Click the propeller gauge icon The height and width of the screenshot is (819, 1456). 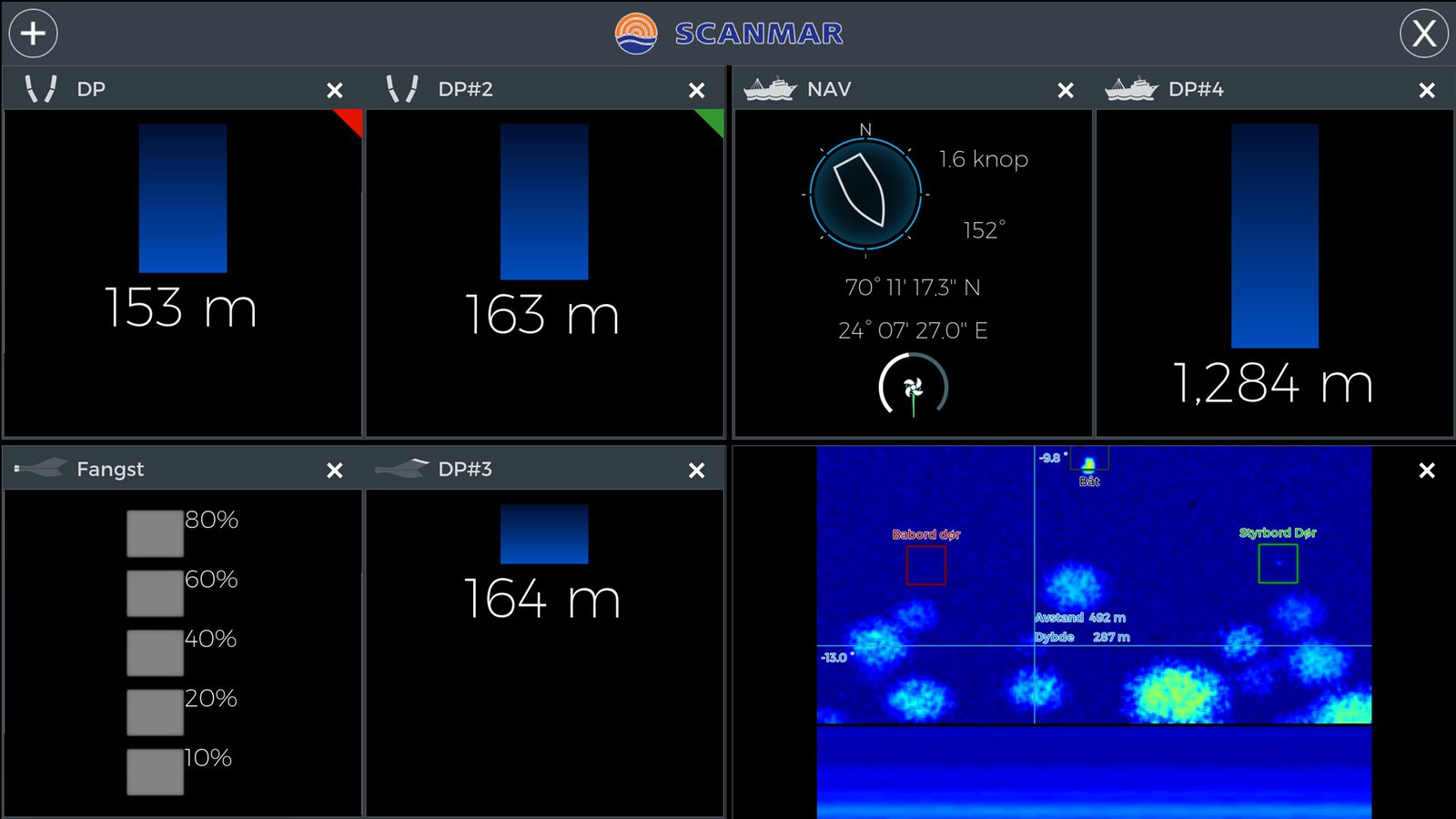[913, 388]
